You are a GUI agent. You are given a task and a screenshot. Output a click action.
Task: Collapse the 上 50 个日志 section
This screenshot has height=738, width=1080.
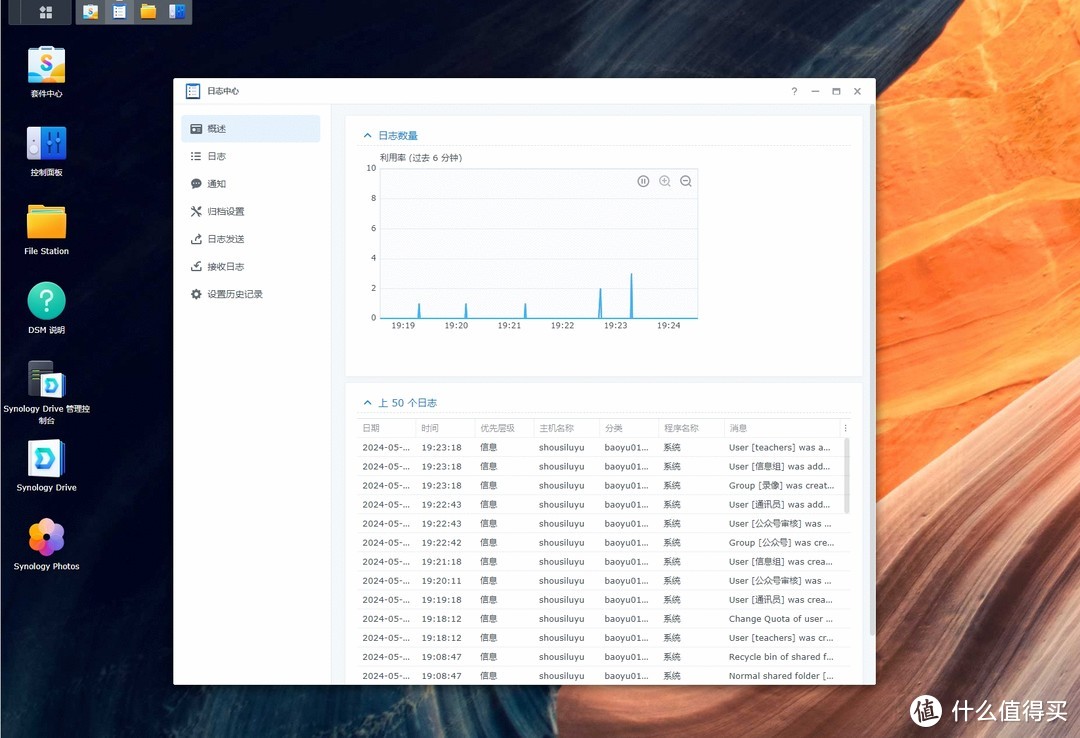[x=368, y=403]
